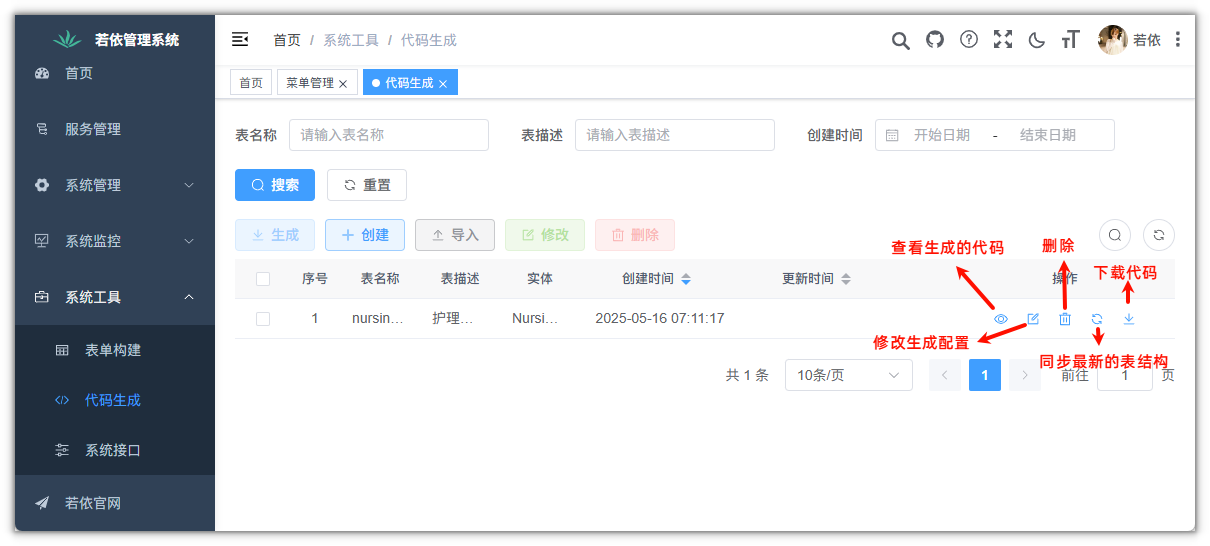Screen dimensions: 1210x546
Task: Collapse the 系统工具 sidebar menu
Action: point(115,297)
